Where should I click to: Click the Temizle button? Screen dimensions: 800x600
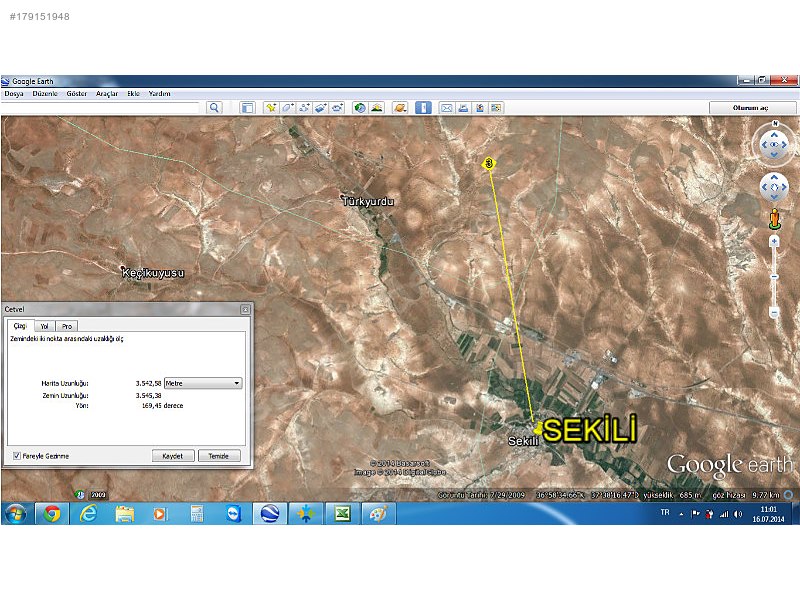click(x=219, y=456)
